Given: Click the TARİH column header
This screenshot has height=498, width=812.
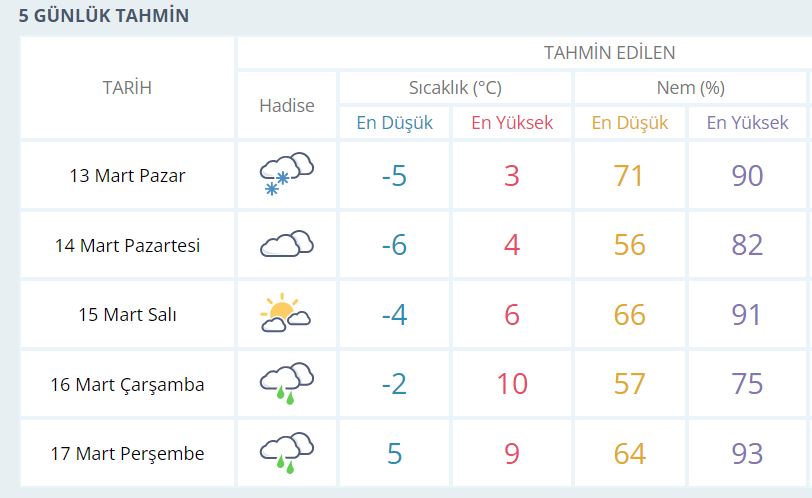Looking at the screenshot, I should click(x=127, y=88).
